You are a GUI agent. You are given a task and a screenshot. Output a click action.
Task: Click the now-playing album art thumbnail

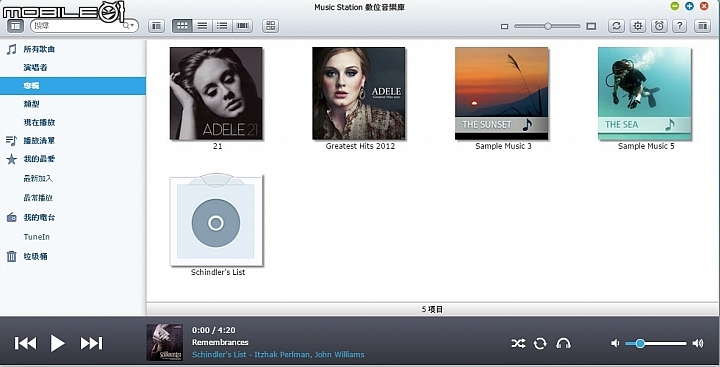click(164, 343)
